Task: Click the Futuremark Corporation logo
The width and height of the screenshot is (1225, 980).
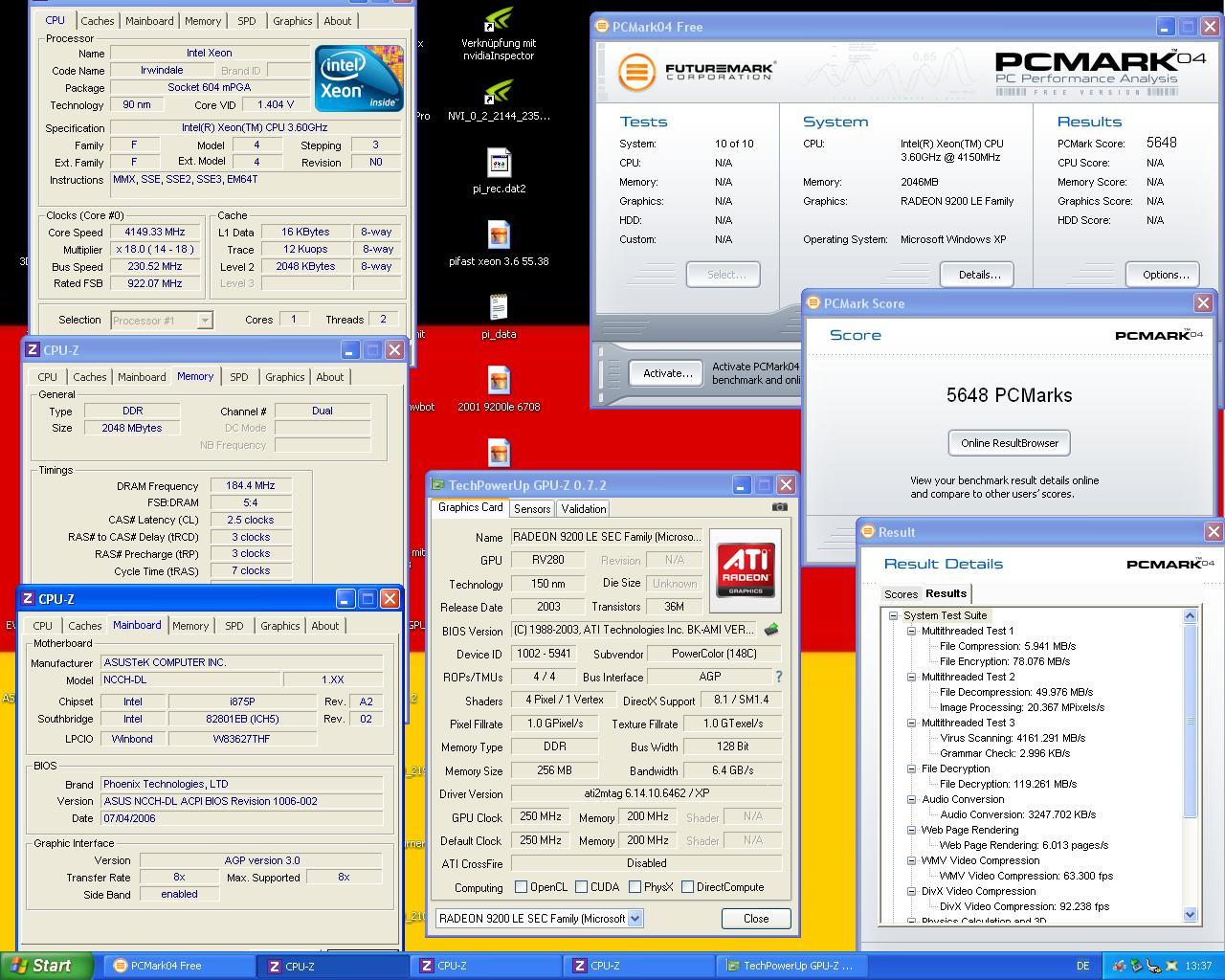Action: 698,72
